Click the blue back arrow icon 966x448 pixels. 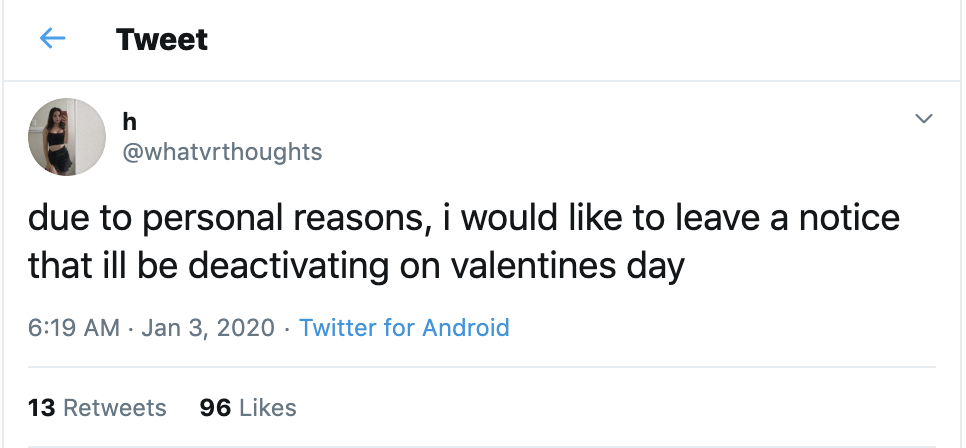pos(52,39)
